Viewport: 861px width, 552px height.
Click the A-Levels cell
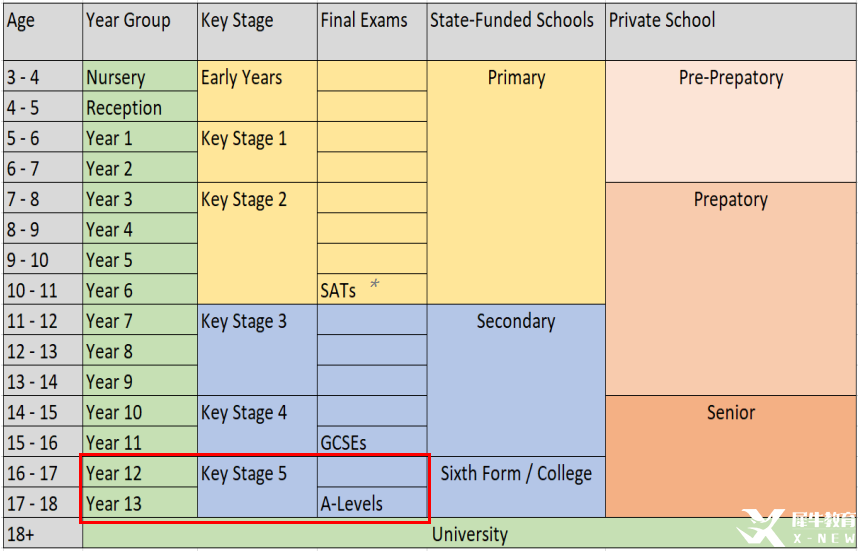(352, 504)
